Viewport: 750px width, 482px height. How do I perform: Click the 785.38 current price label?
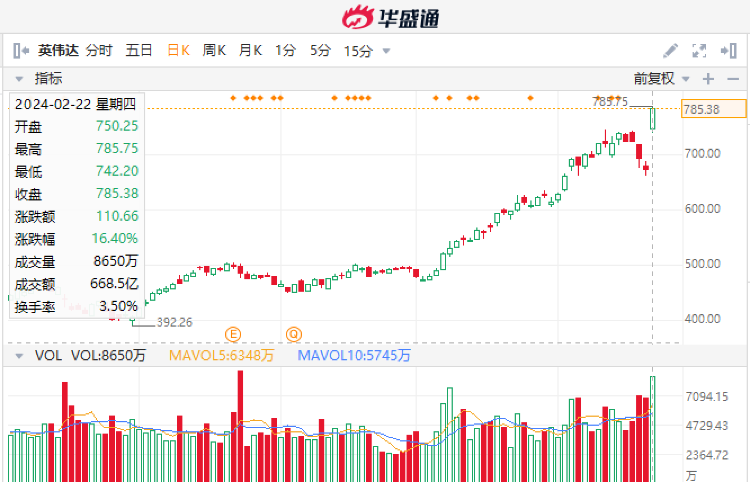click(x=713, y=109)
